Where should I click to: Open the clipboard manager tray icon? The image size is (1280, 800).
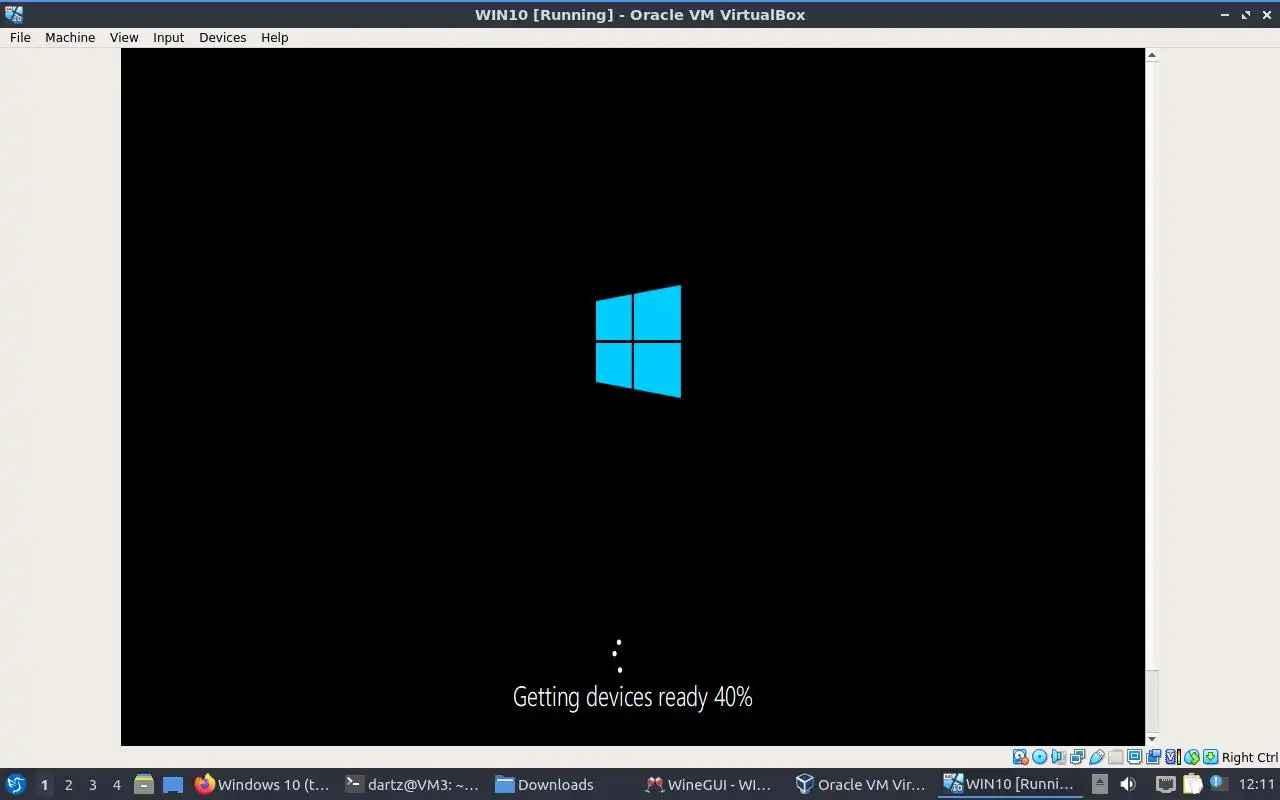[1192, 784]
